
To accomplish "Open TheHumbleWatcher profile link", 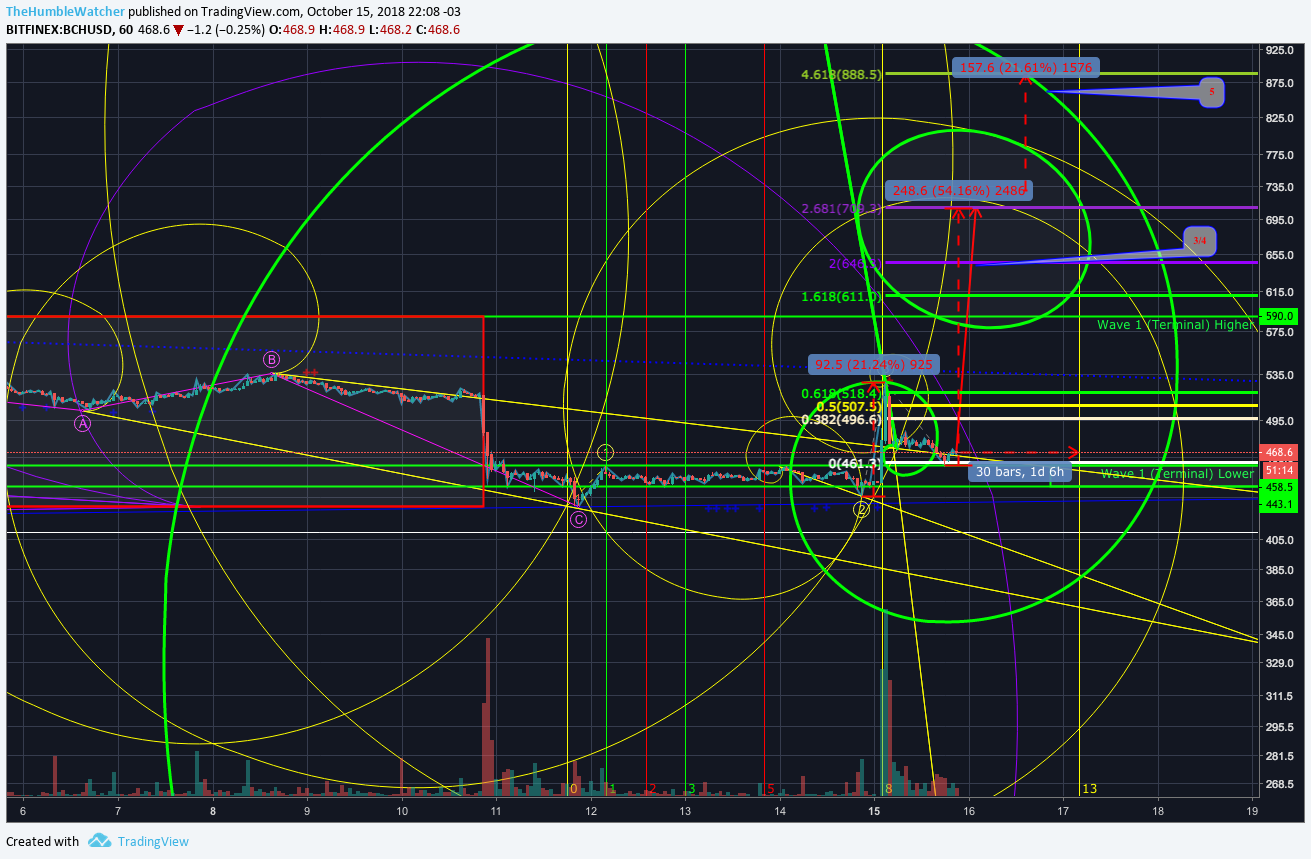I will (x=66, y=11).
